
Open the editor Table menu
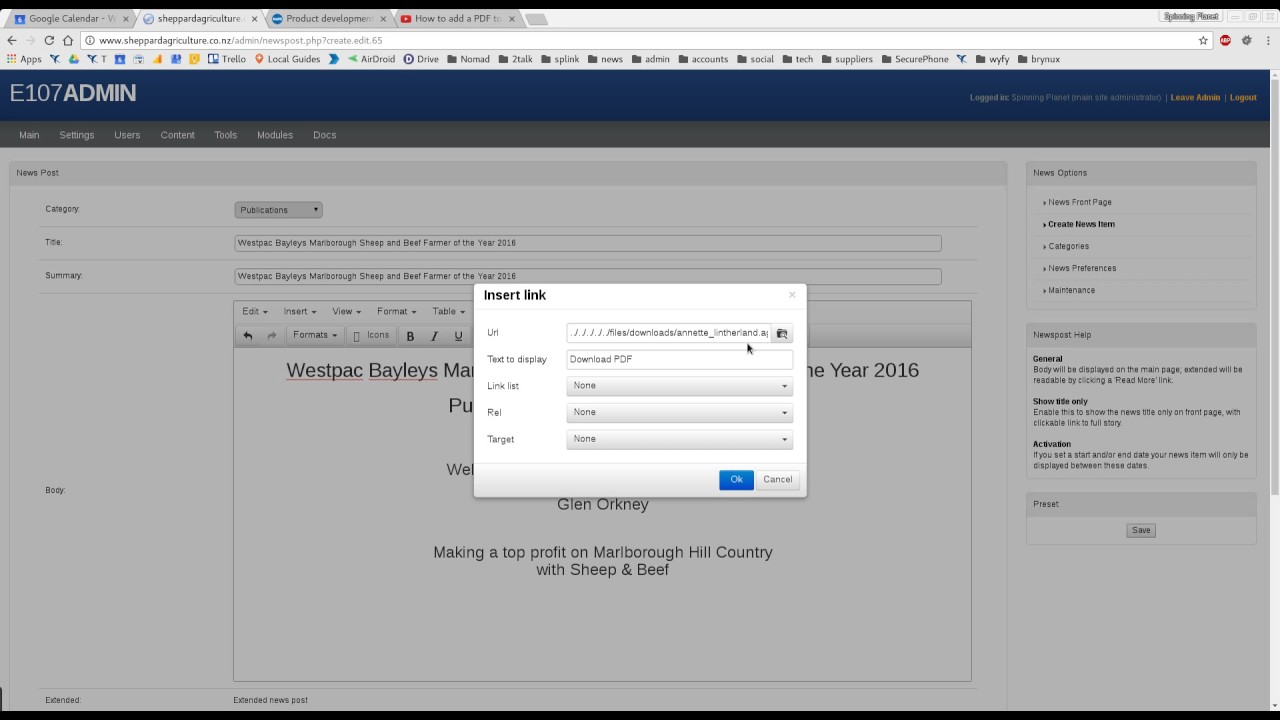point(448,311)
